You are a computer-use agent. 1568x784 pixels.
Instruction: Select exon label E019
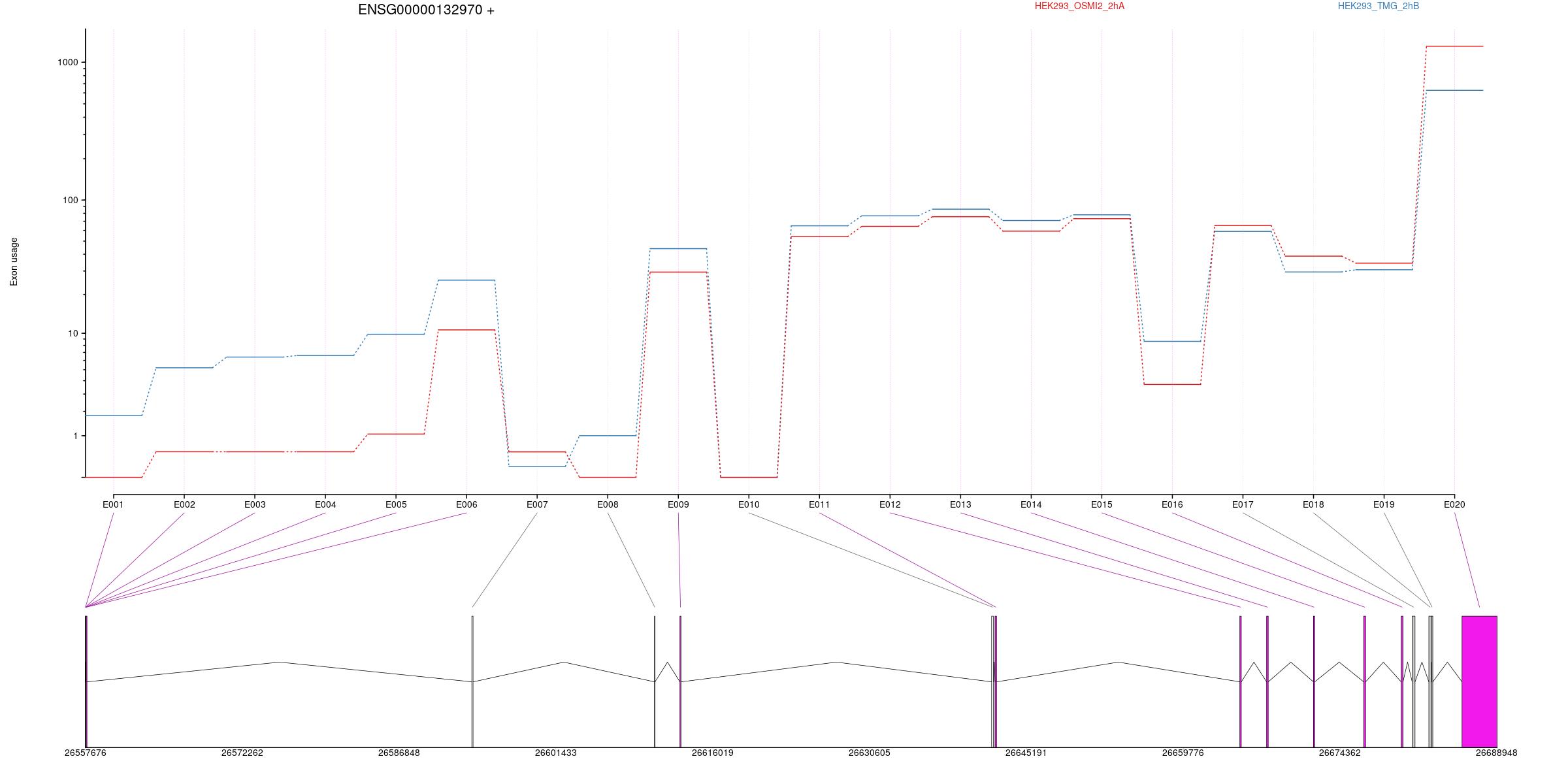tap(1384, 504)
